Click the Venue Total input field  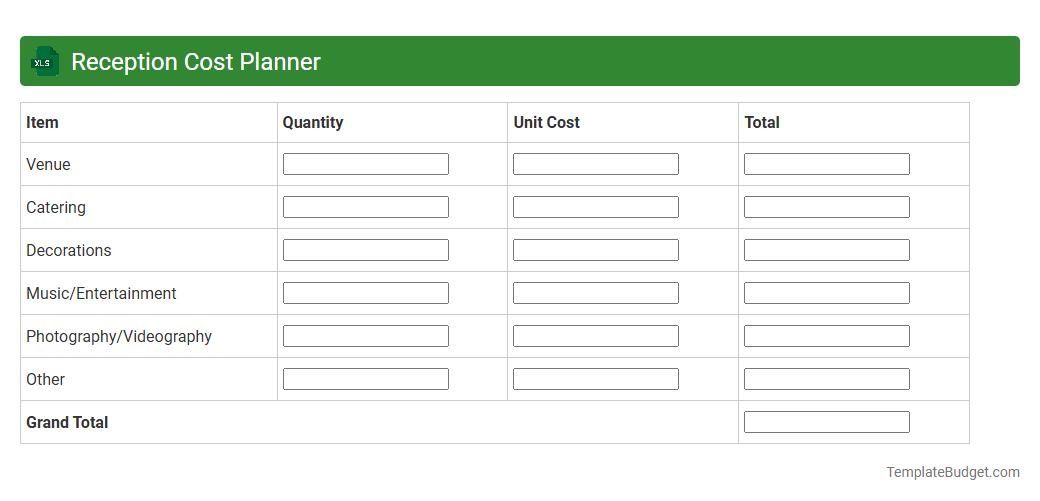(x=826, y=164)
